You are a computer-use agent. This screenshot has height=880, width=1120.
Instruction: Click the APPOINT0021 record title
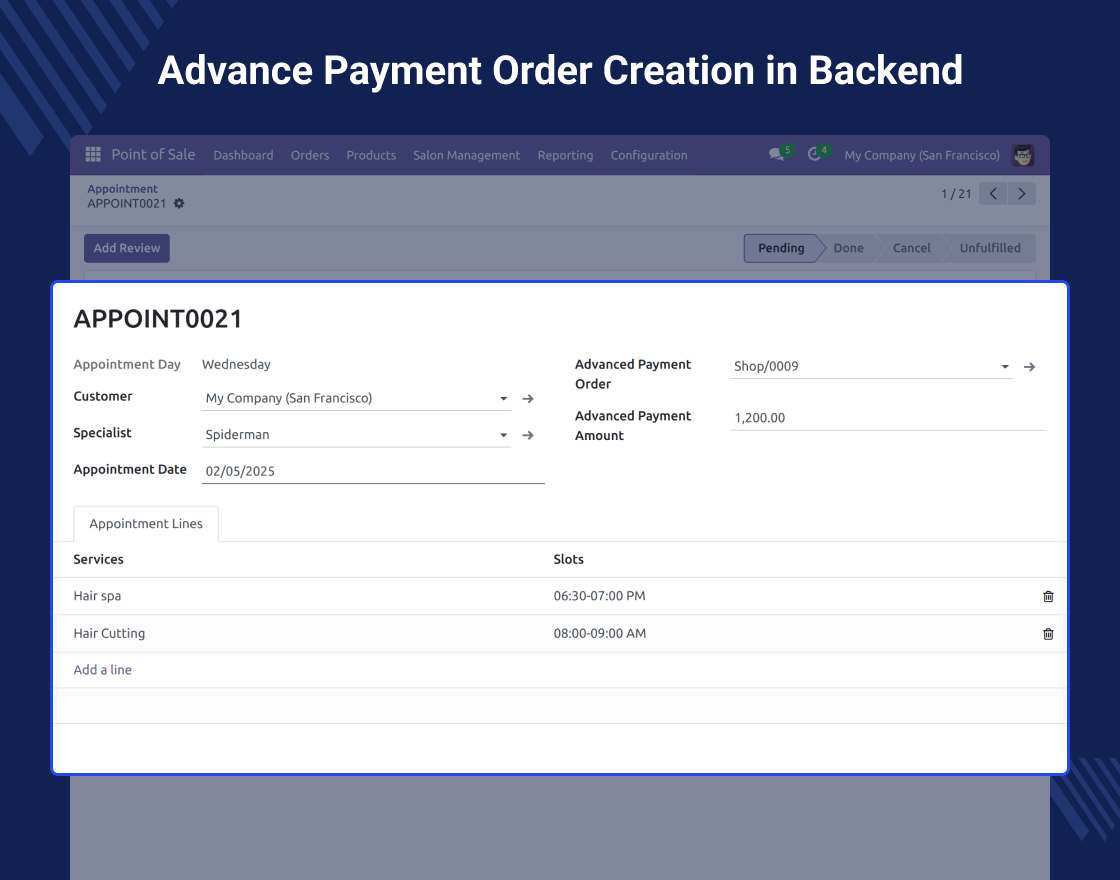point(158,319)
